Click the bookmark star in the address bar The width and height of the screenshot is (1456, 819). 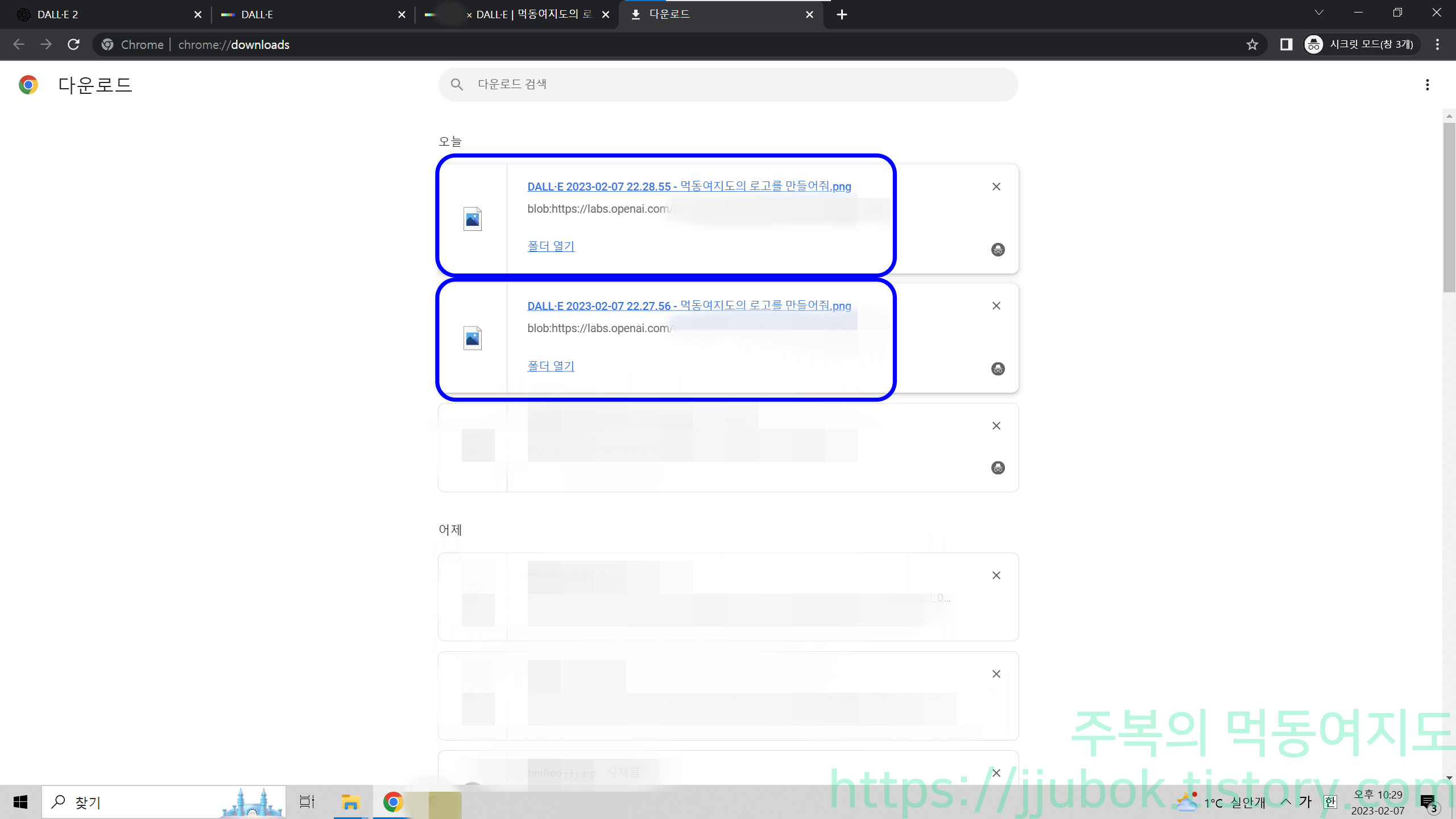[x=1253, y=44]
